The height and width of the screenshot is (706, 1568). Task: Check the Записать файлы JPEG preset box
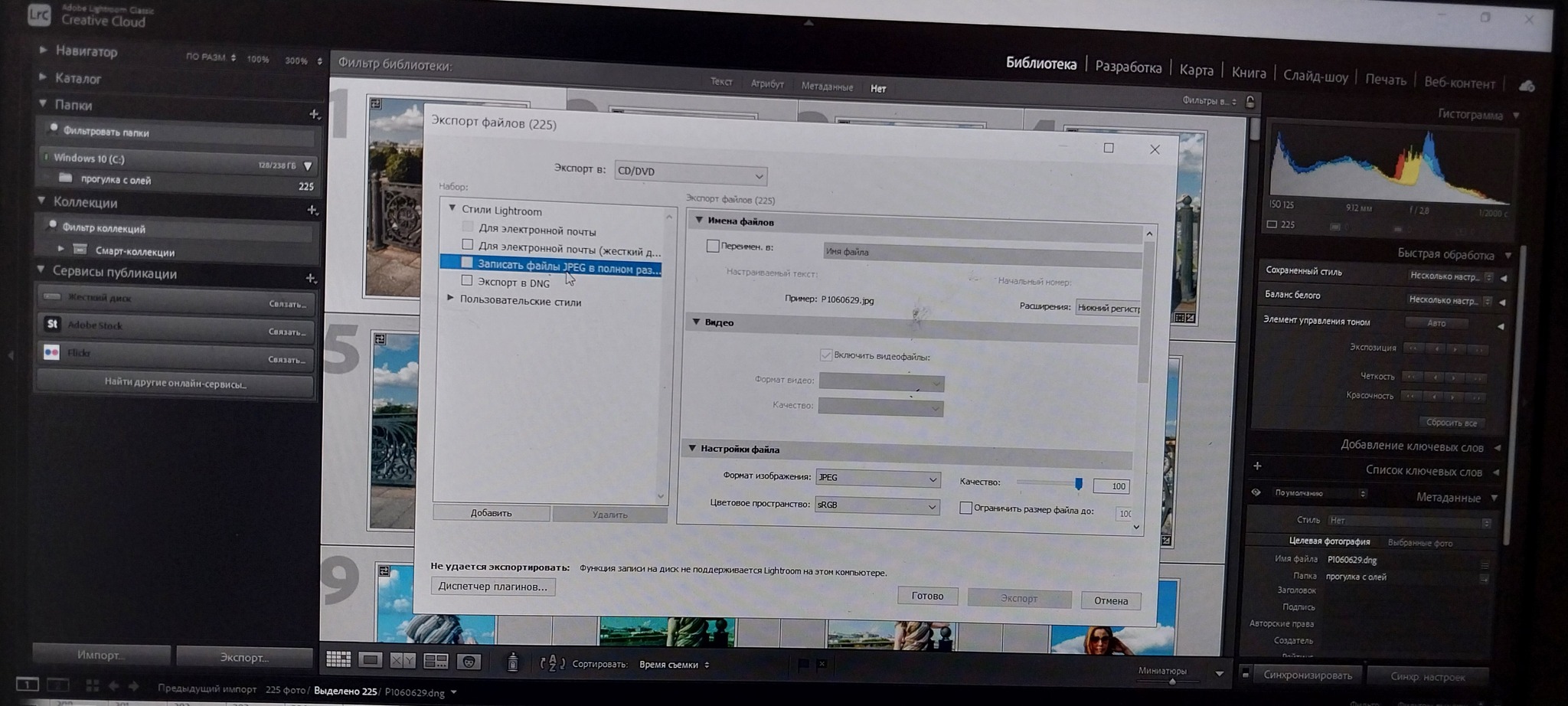pyautogui.click(x=466, y=263)
